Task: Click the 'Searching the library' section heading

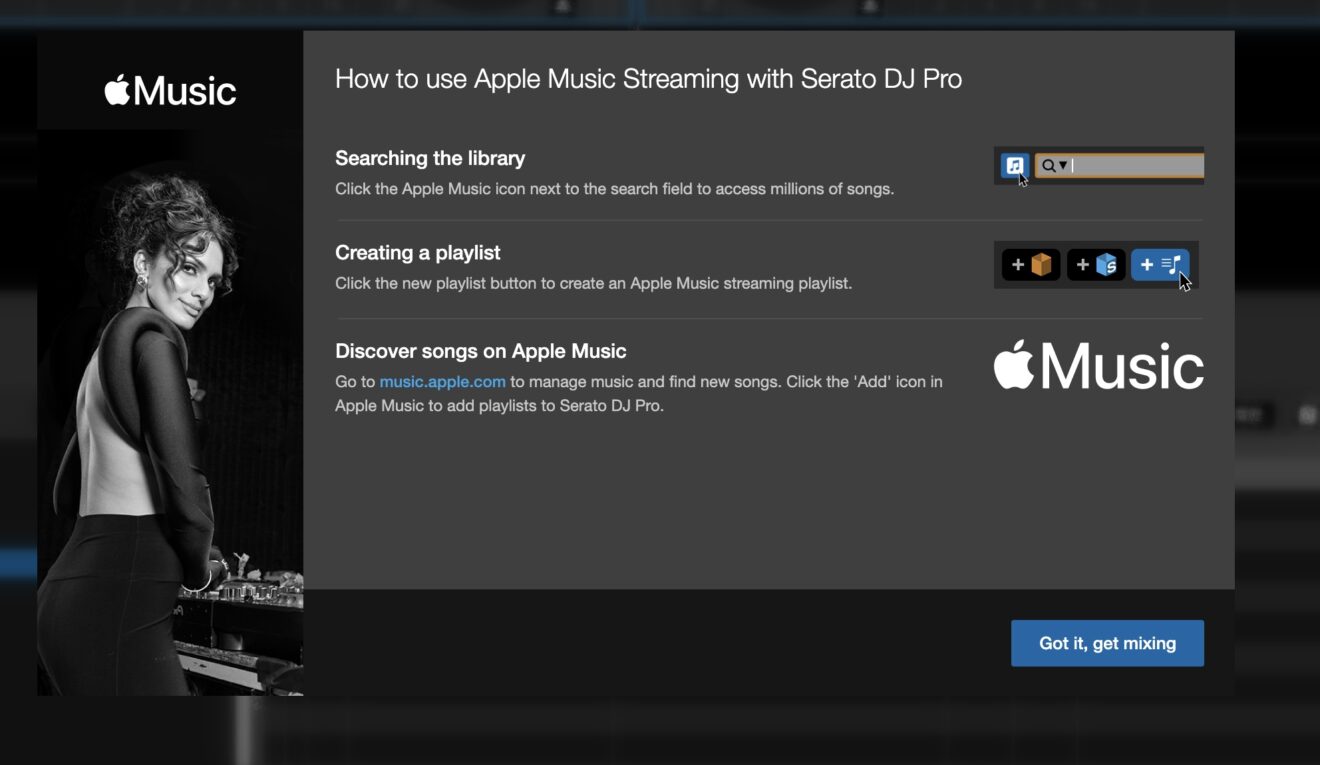Action: click(430, 157)
